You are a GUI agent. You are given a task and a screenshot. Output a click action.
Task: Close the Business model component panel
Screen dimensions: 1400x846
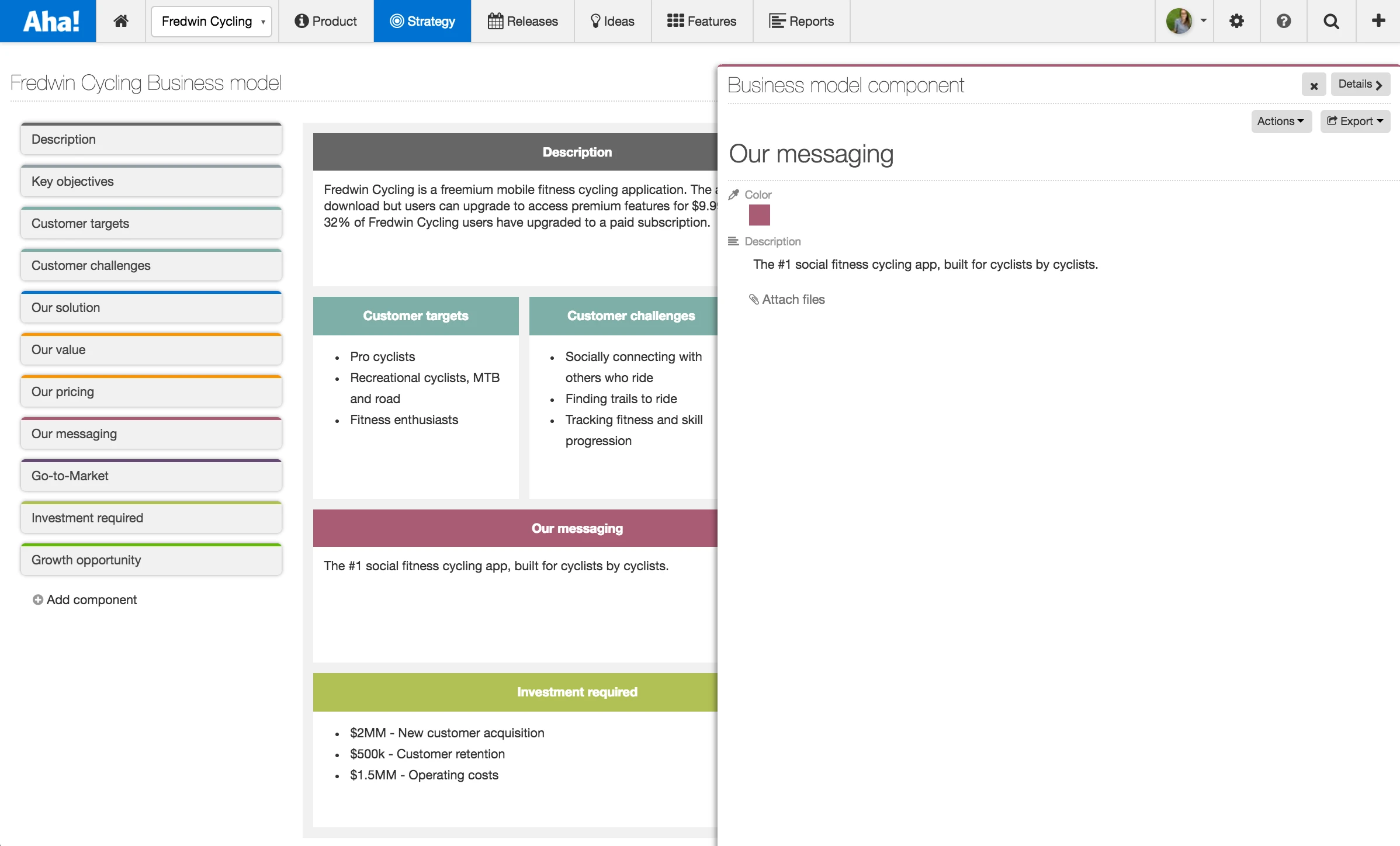click(x=1314, y=85)
